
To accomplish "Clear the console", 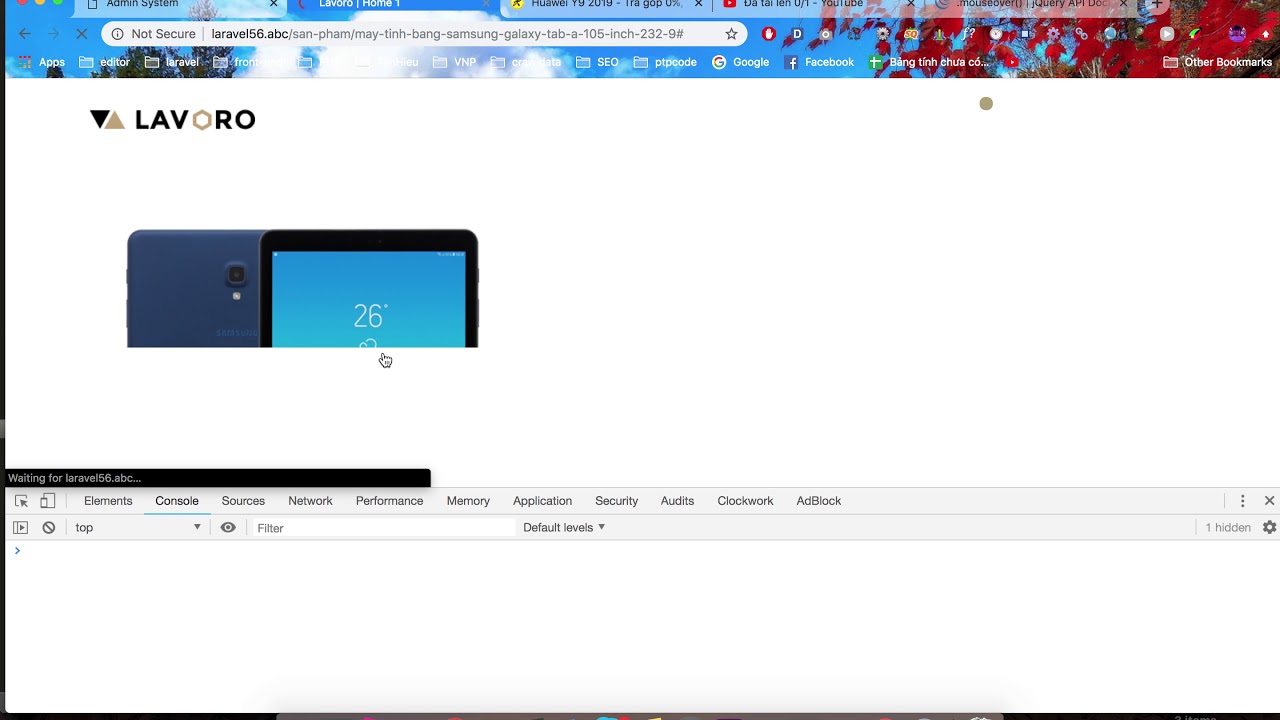I will [x=48, y=528].
